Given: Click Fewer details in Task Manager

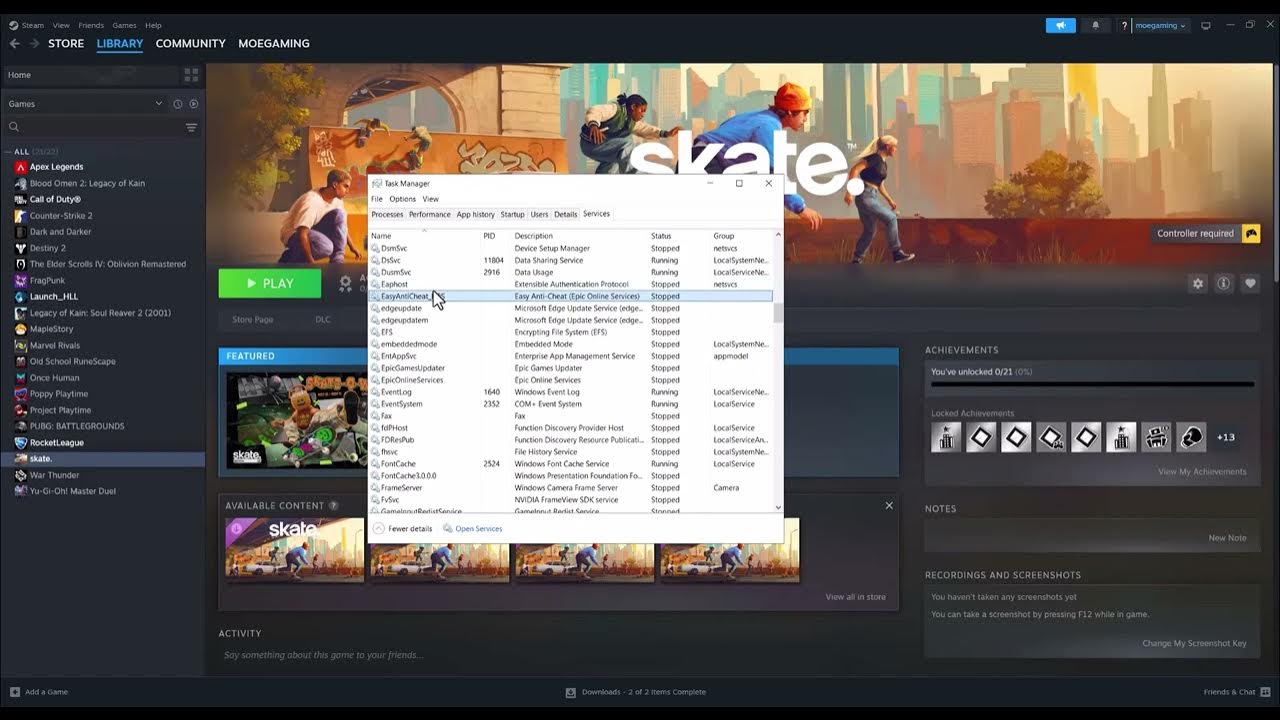Looking at the screenshot, I should tap(403, 528).
